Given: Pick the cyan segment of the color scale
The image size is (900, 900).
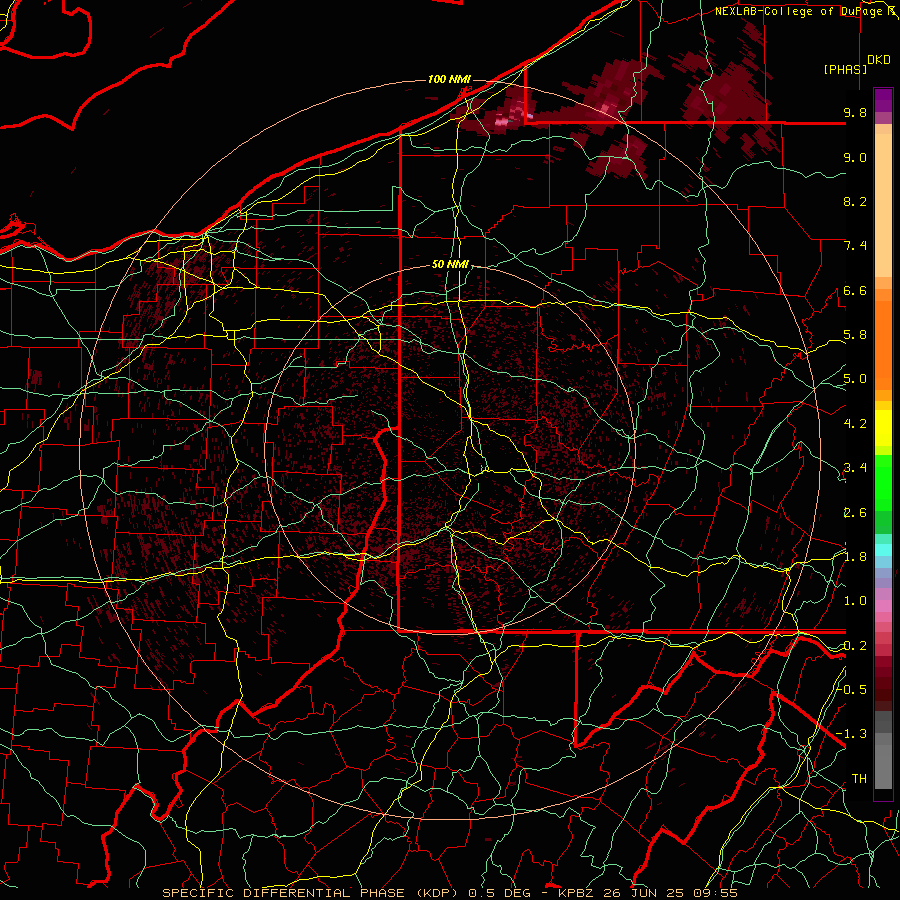Looking at the screenshot, I should [883, 549].
